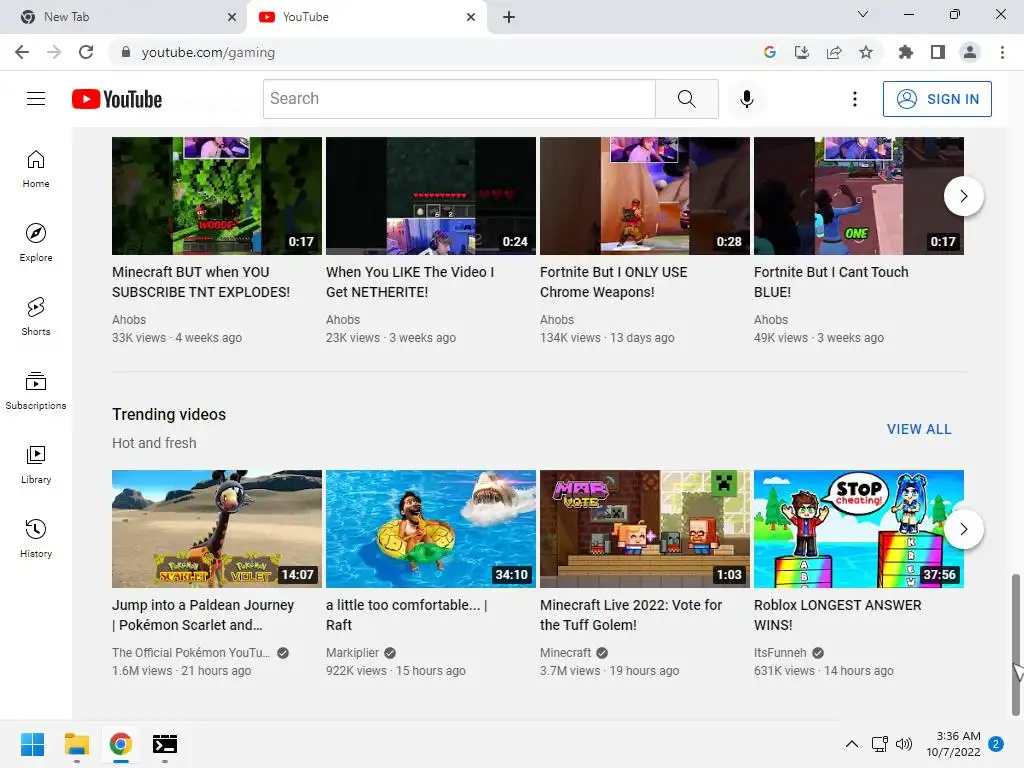
Task: Click inside the YouTube Search field
Action: click(459, 99)
